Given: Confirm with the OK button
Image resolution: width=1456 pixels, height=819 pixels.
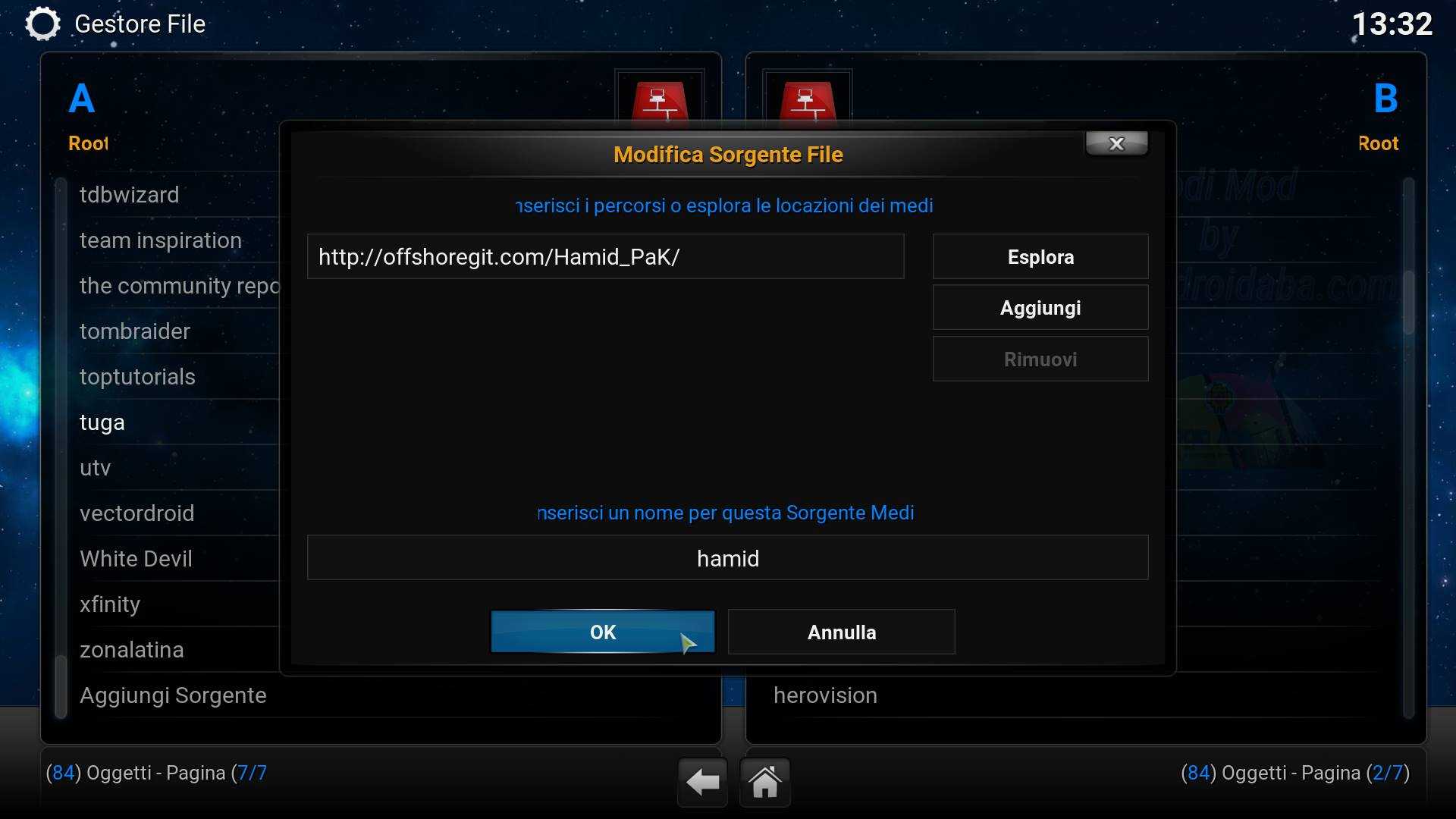Looking at the screenshot, I should (603, 632).
